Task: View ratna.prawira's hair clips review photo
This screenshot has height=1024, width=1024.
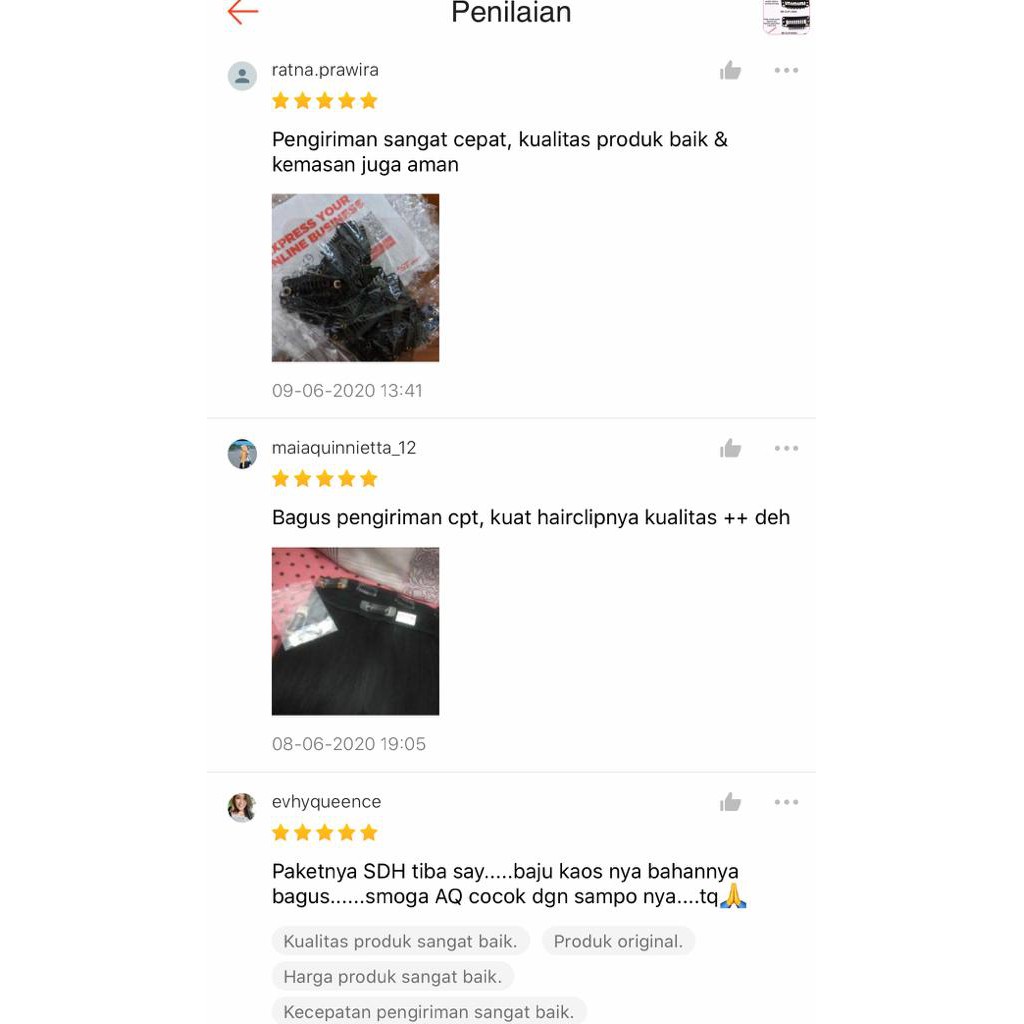Action: pyautogui.click(x=355, y=278)
